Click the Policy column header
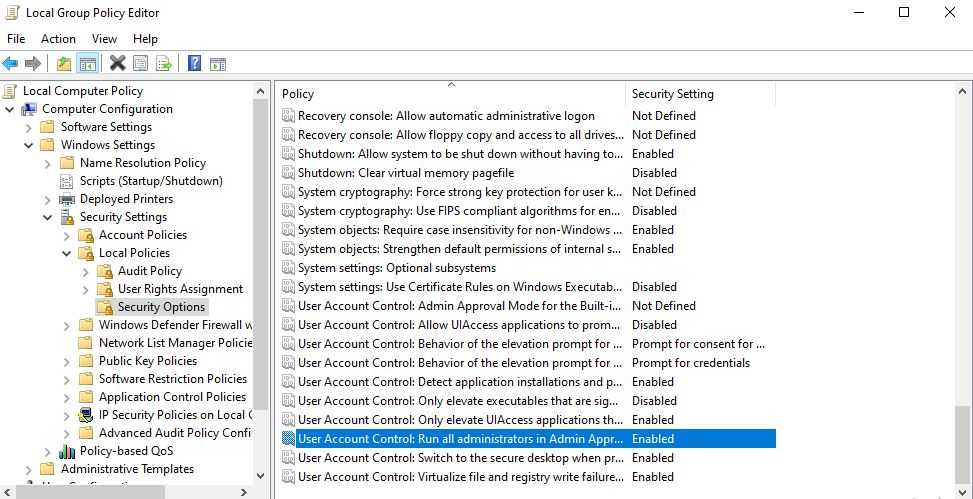The image size is (973, 499). 298,94
